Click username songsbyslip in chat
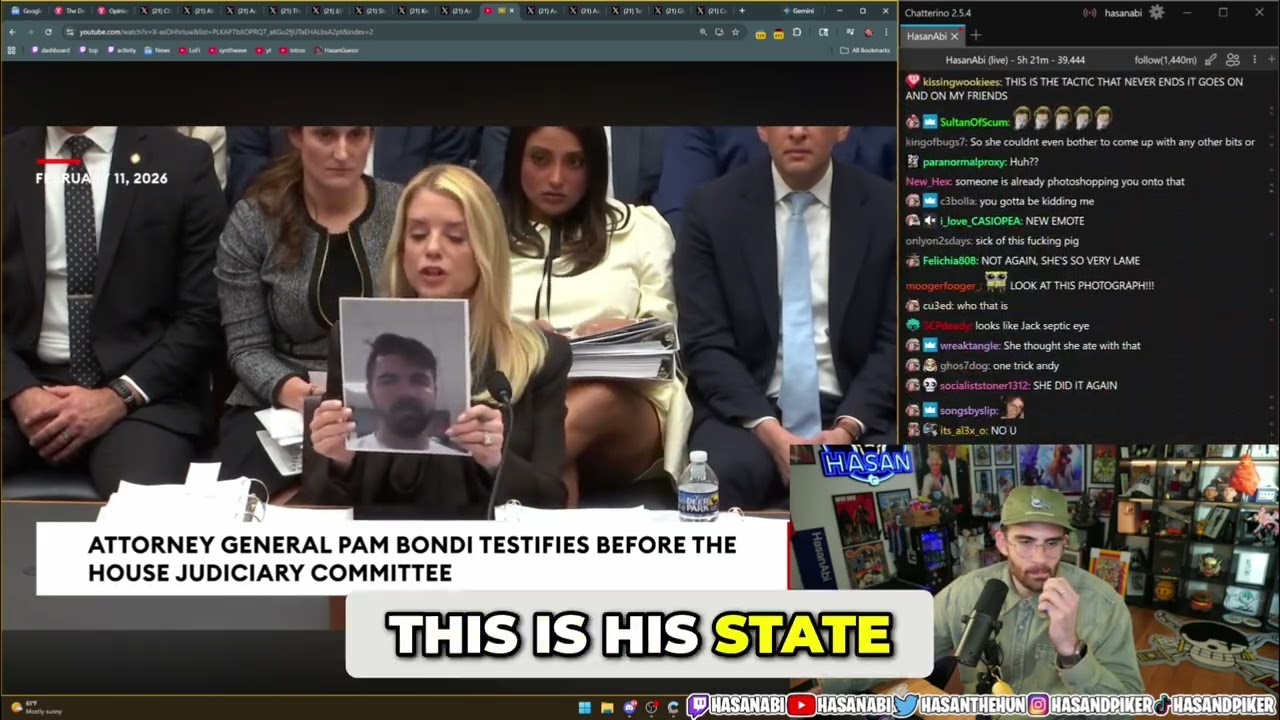This screenshot has width=1280, height=720. click(968, 411)
